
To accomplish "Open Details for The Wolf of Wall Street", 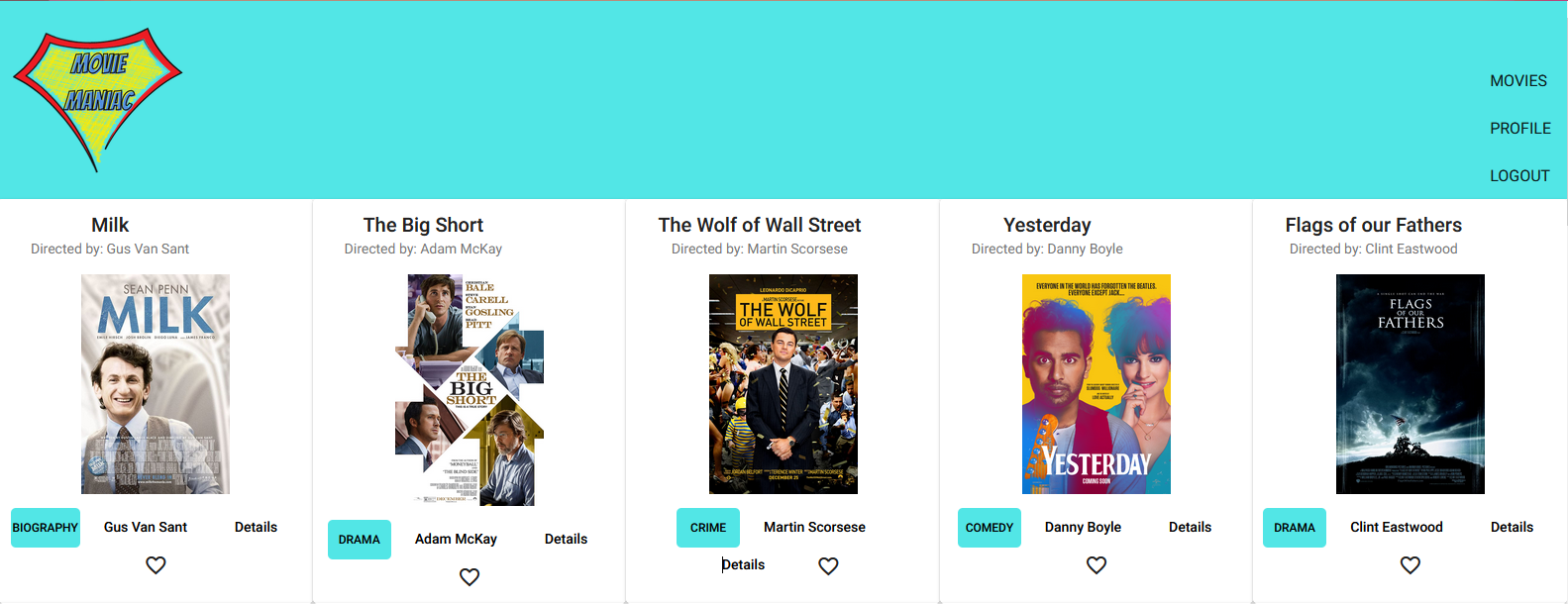I will (743, 565).
